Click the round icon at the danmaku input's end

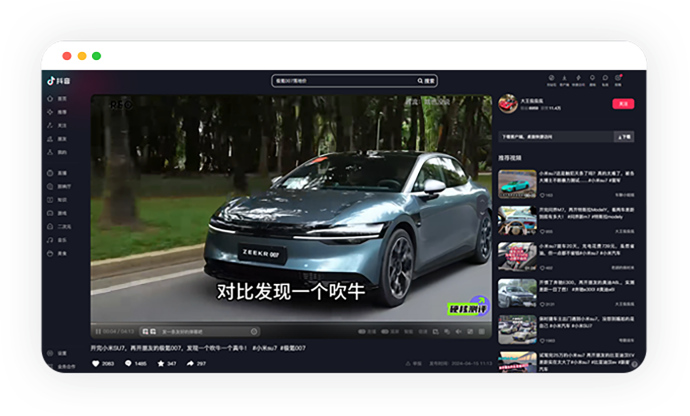click(254, 331)
